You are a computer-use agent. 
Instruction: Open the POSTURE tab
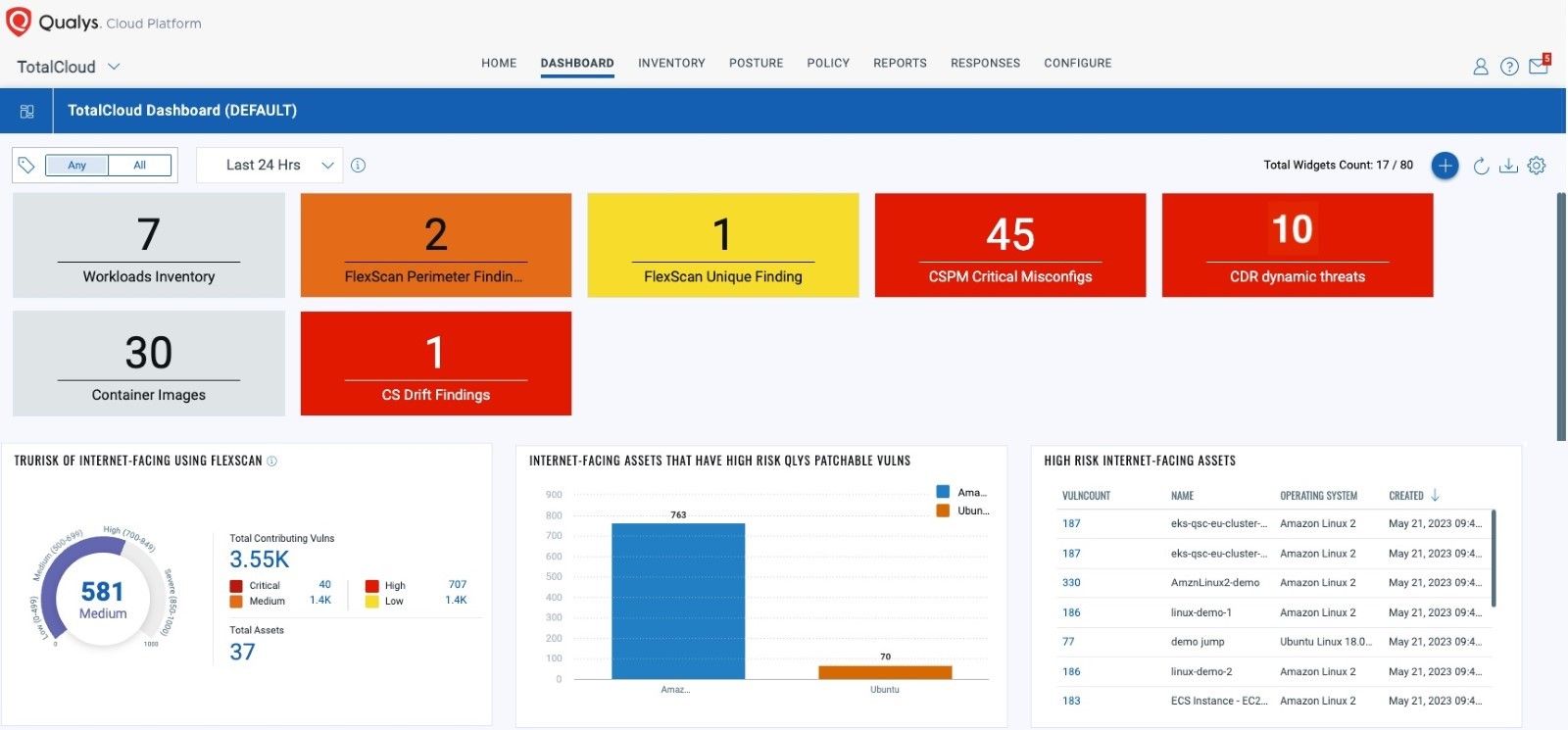pyautogui.click(x=756, y=63)
